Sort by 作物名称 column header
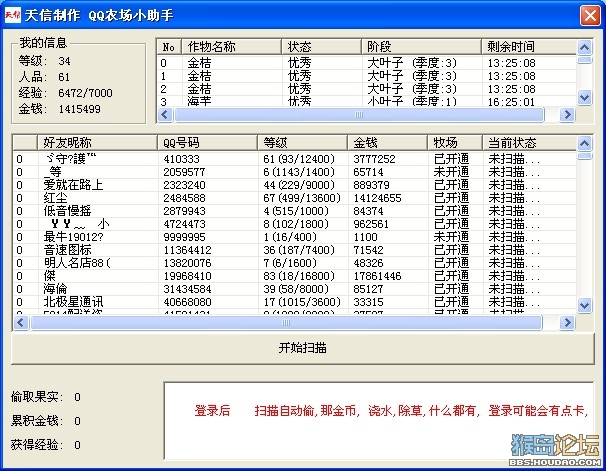 (x=231, y=47)
